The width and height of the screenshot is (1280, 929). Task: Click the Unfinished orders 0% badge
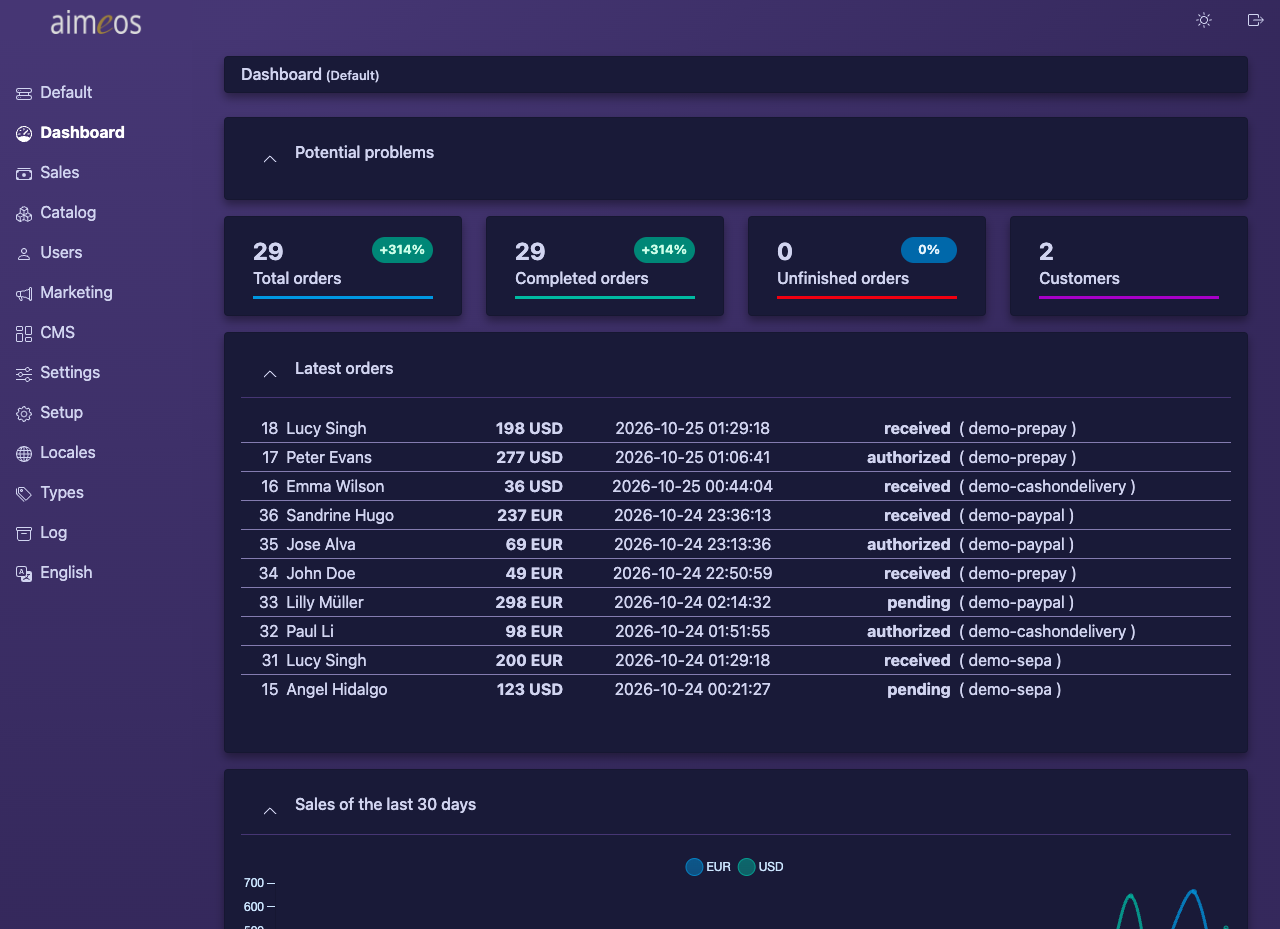tap(929, 250)
